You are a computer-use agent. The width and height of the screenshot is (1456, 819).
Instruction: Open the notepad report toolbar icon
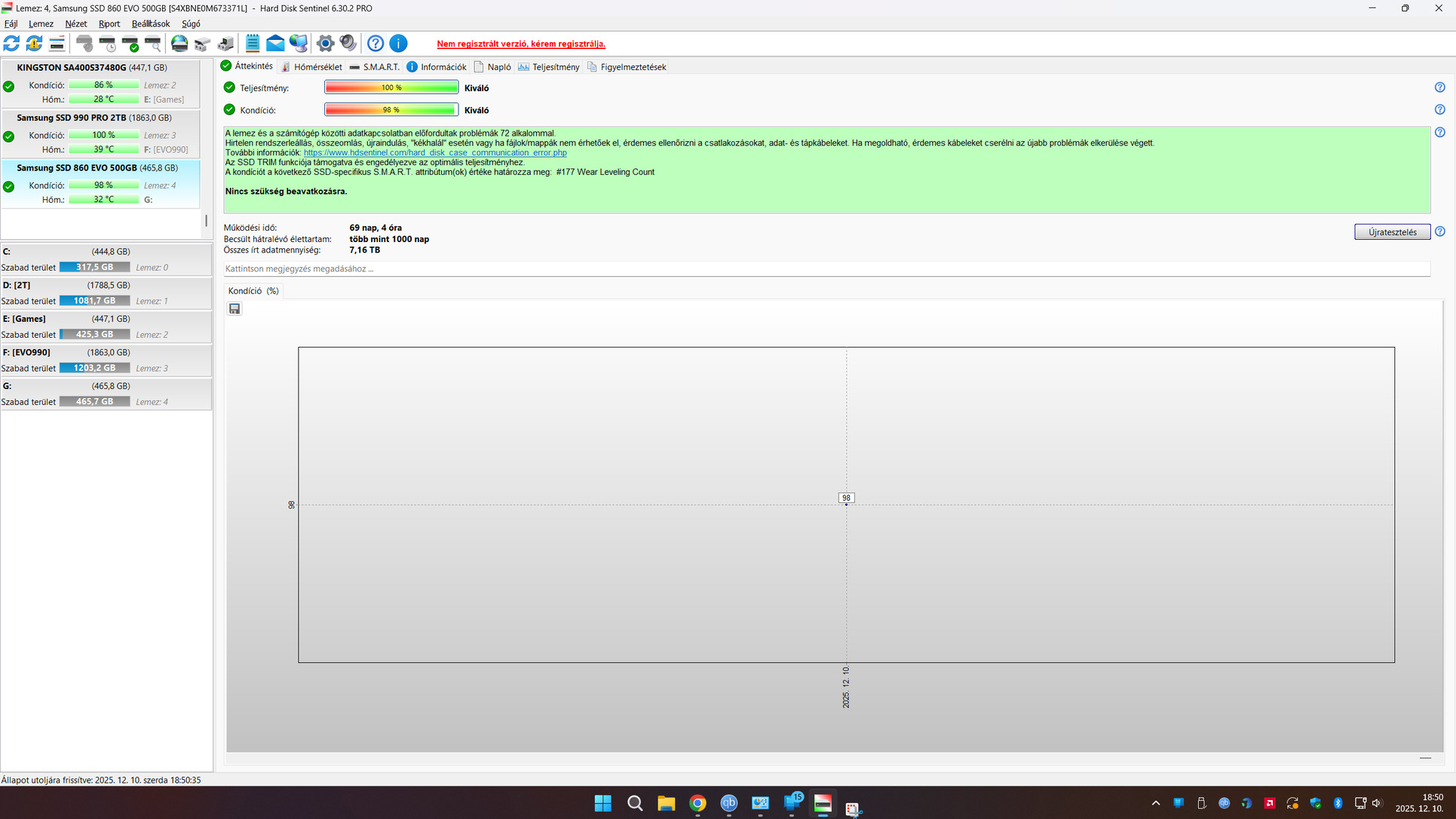(253, 44)
